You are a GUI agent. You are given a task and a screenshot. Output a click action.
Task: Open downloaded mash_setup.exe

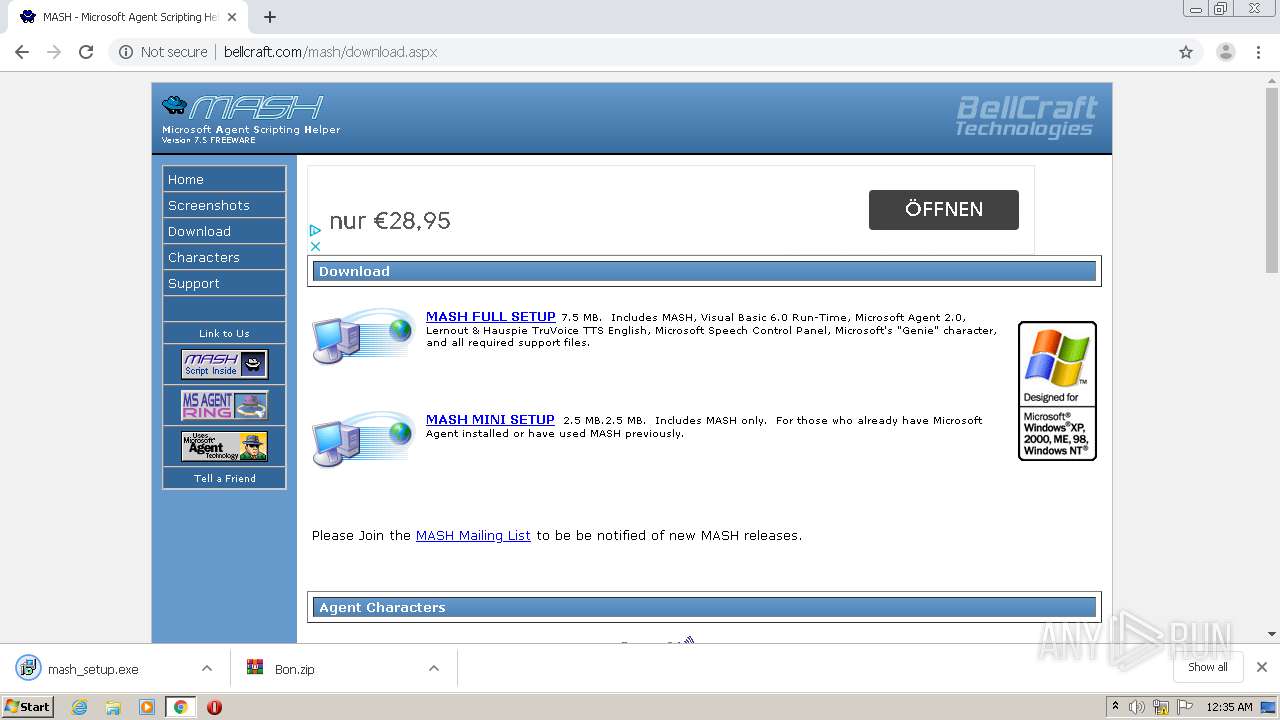pos(93,669)
